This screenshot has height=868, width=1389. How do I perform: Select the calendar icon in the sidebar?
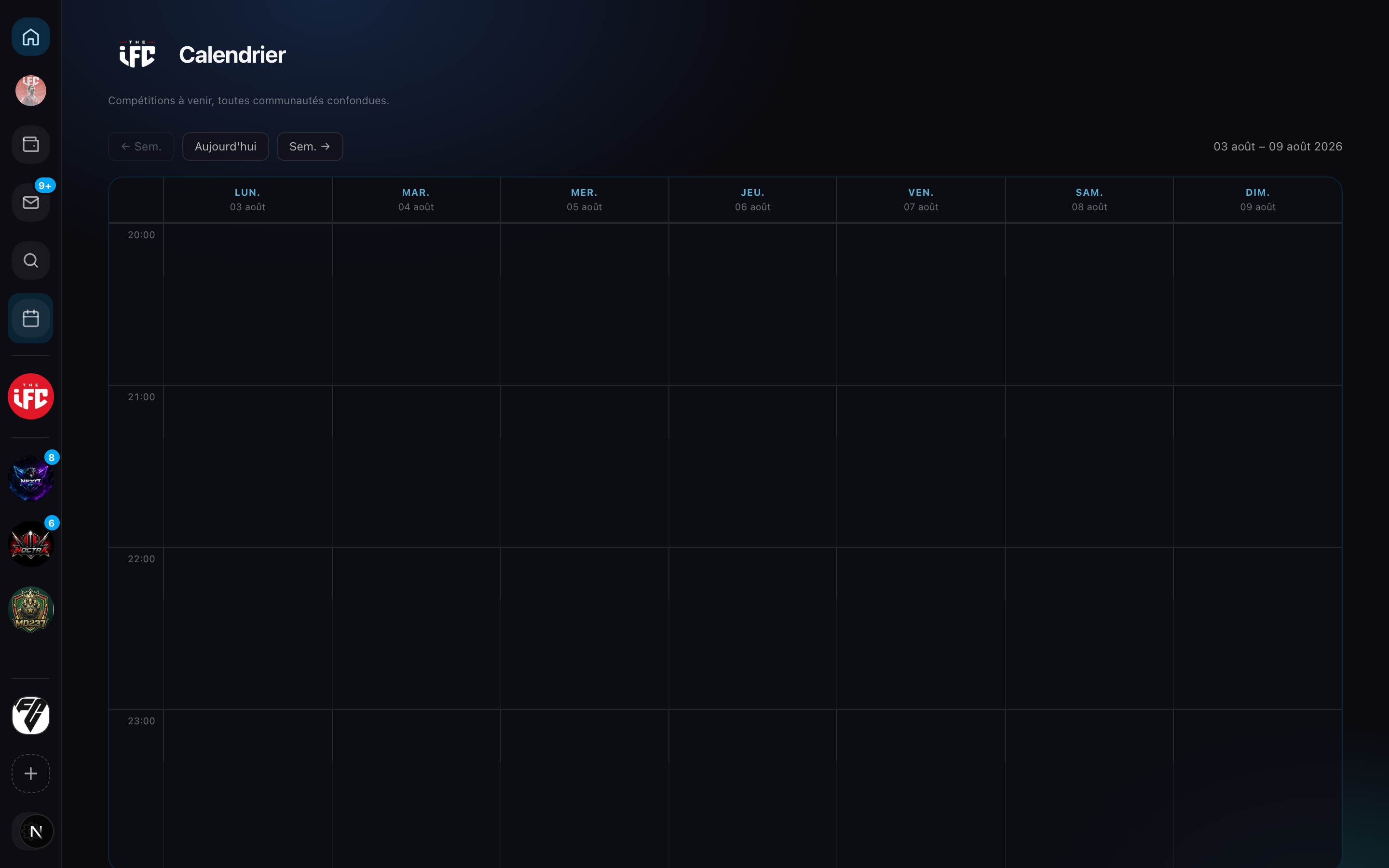(x=31, y=318)
